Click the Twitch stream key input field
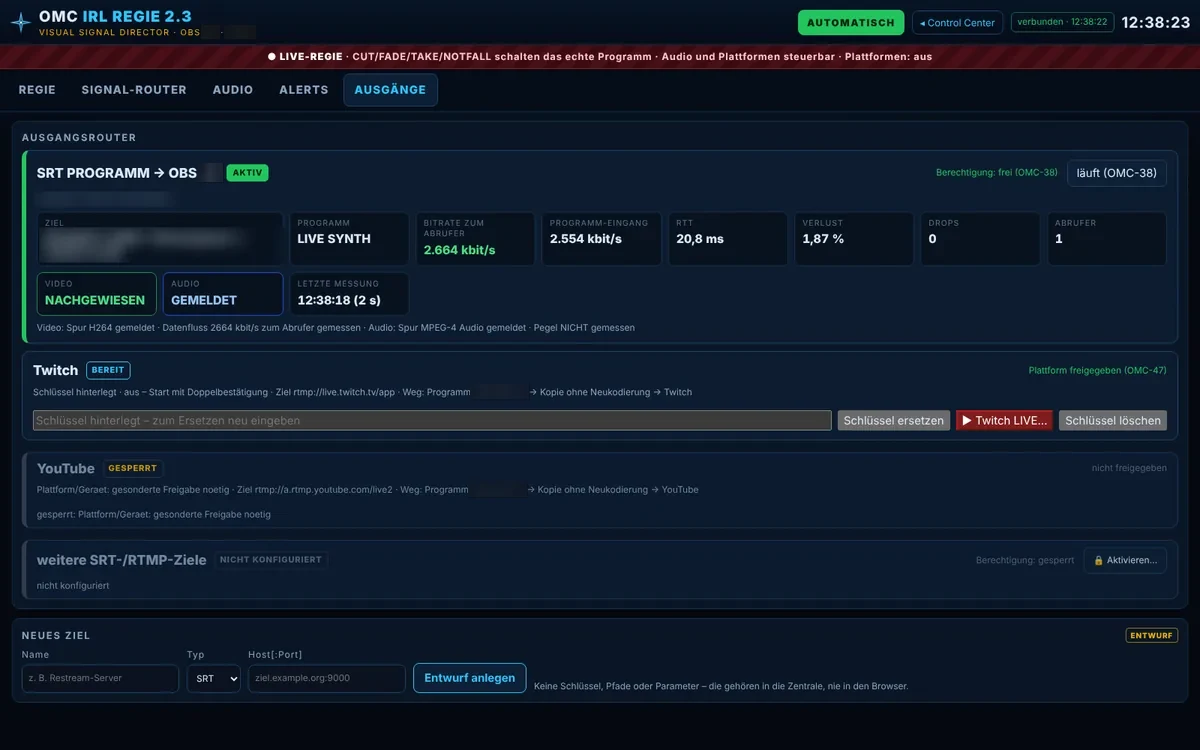This screenshot has height=750, width=1200. pyautogui.click(x=432, y=421)
